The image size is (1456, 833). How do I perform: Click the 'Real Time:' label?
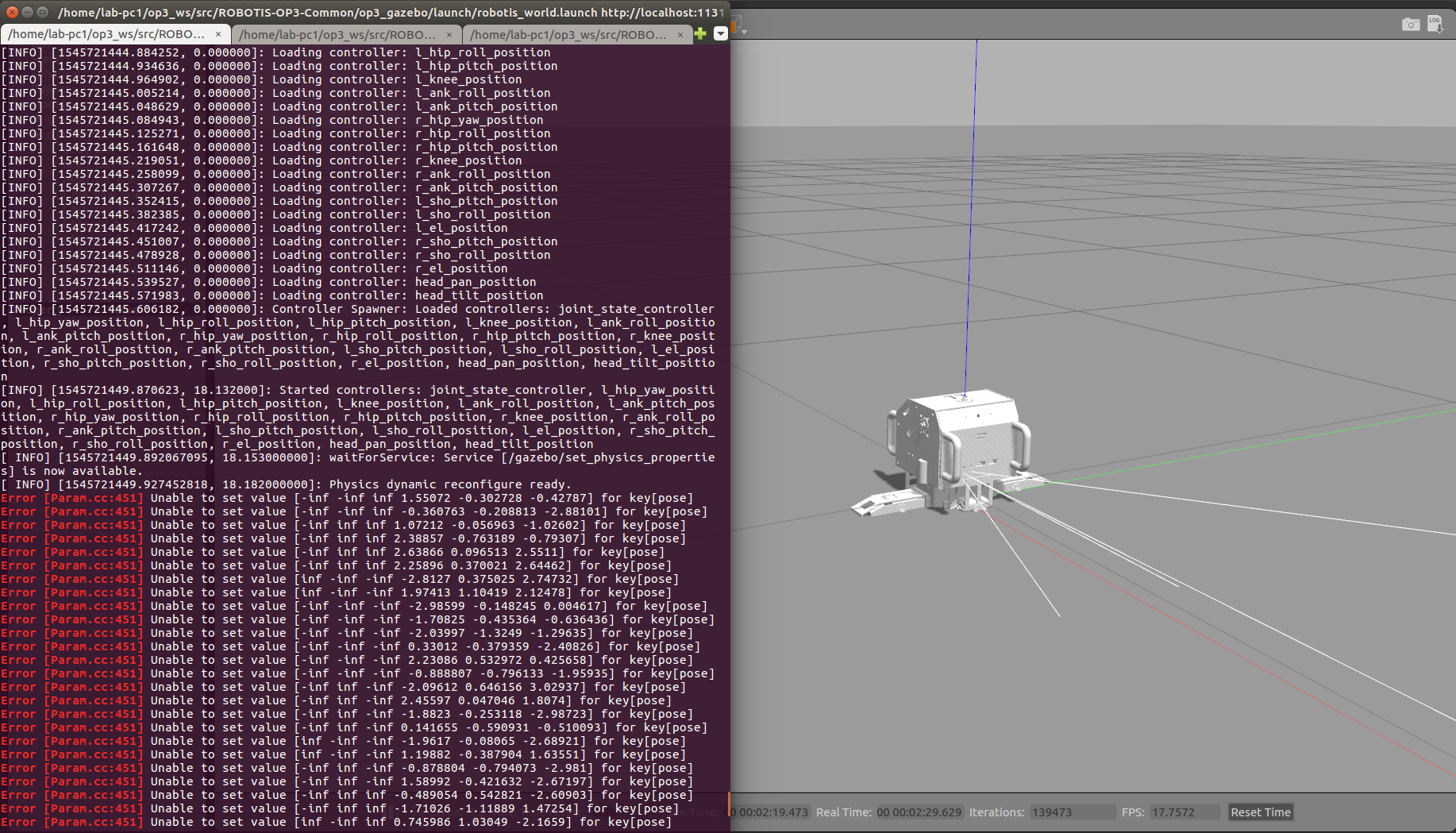(843, 812)
